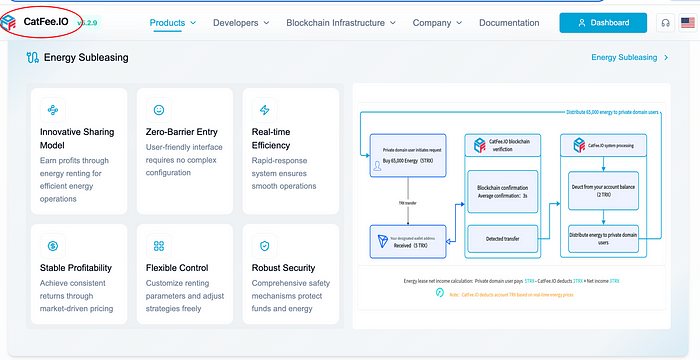Click CatFee.IO logo in system processing box
700x360 pixels.
[579, 145]
